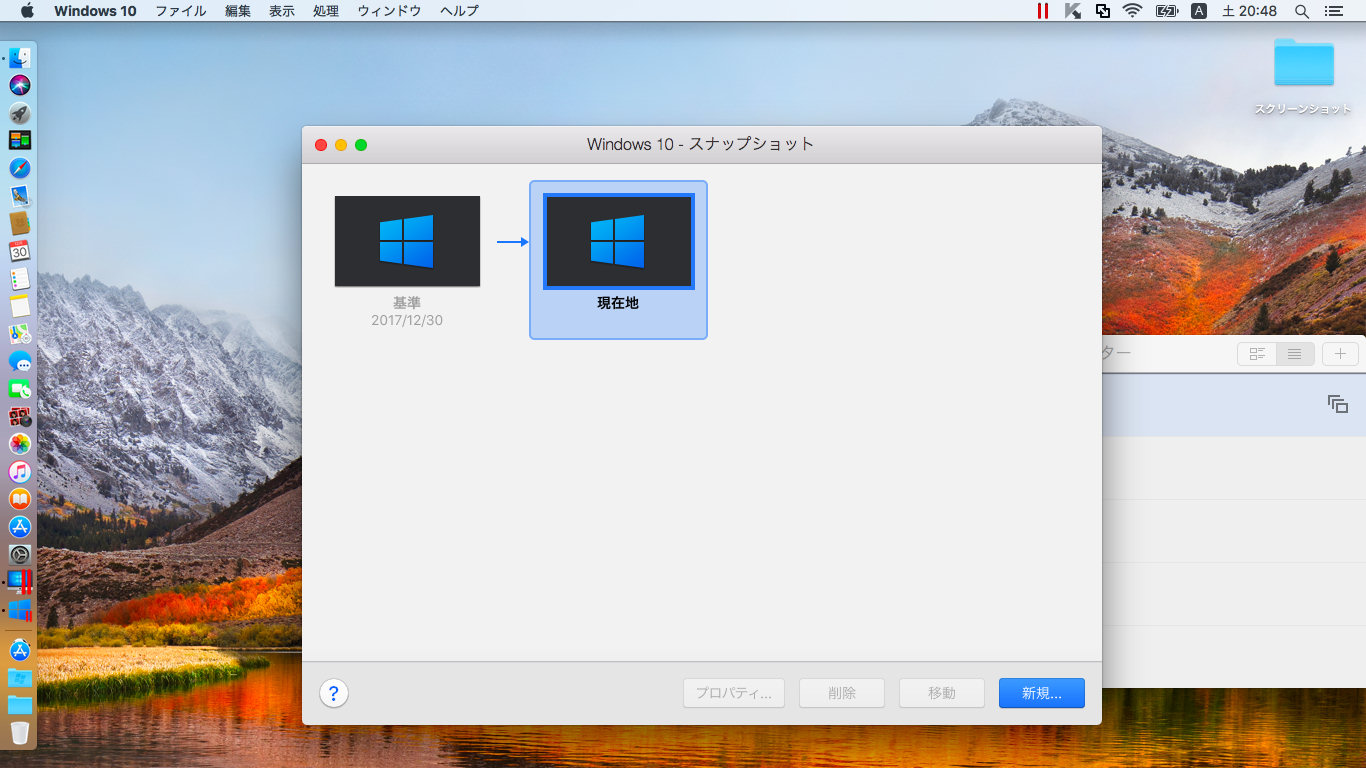Launch Siri from the Dock
The height and width of the screenshot is (768, 1366).
click(x=20, y=85)
